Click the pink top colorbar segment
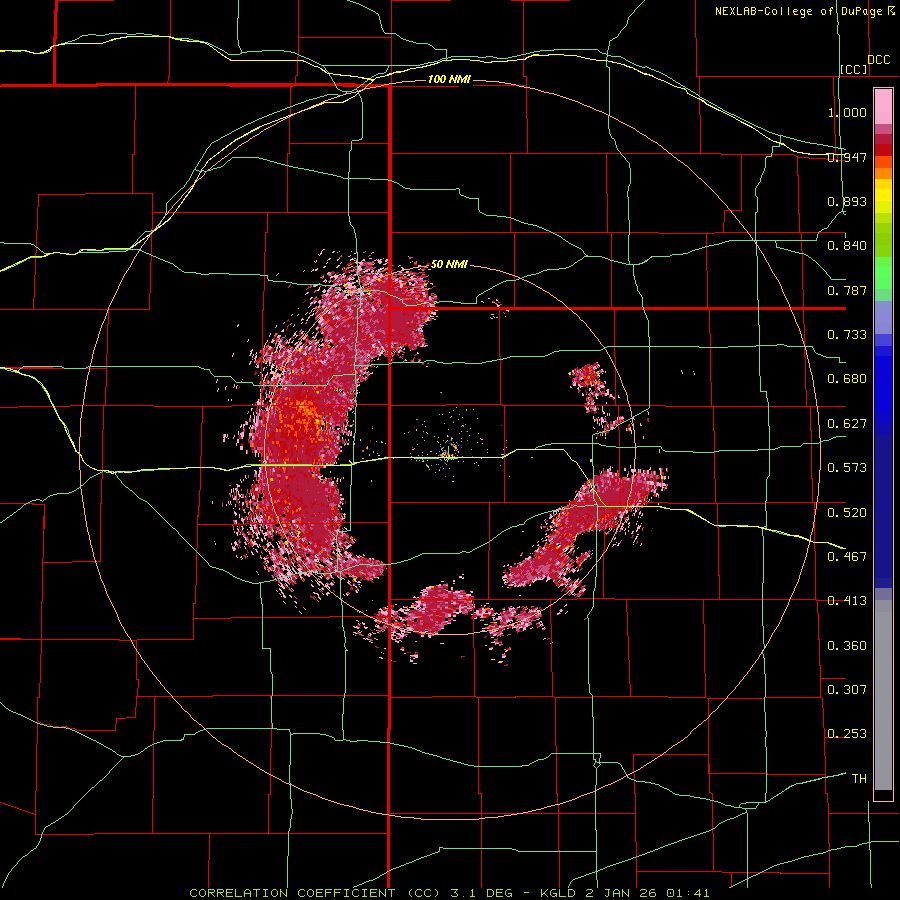This screenshot has width=900, height=900. point(883,107)
